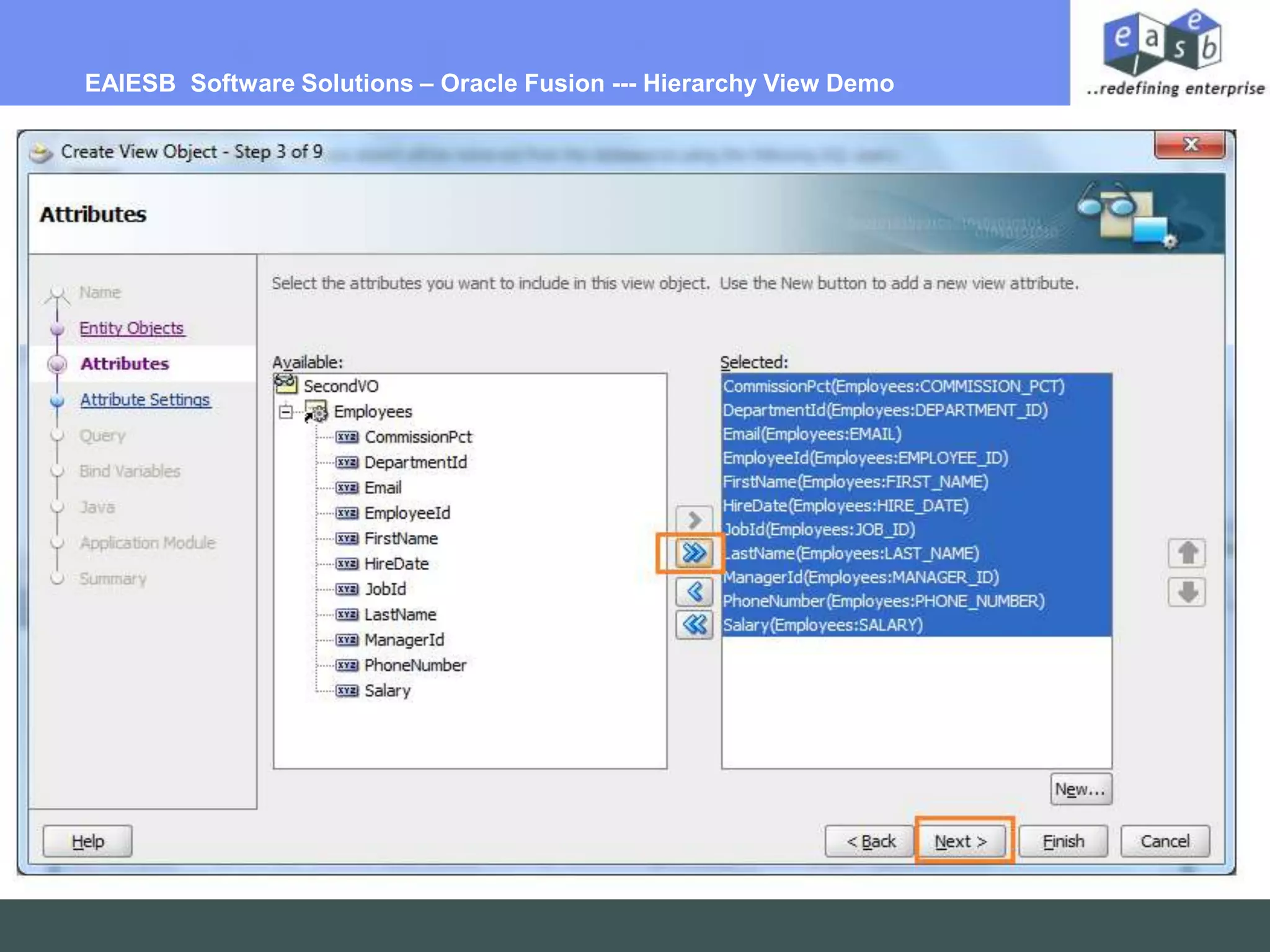
Task: Click the single right arrow add button
Action: [694, 519]
